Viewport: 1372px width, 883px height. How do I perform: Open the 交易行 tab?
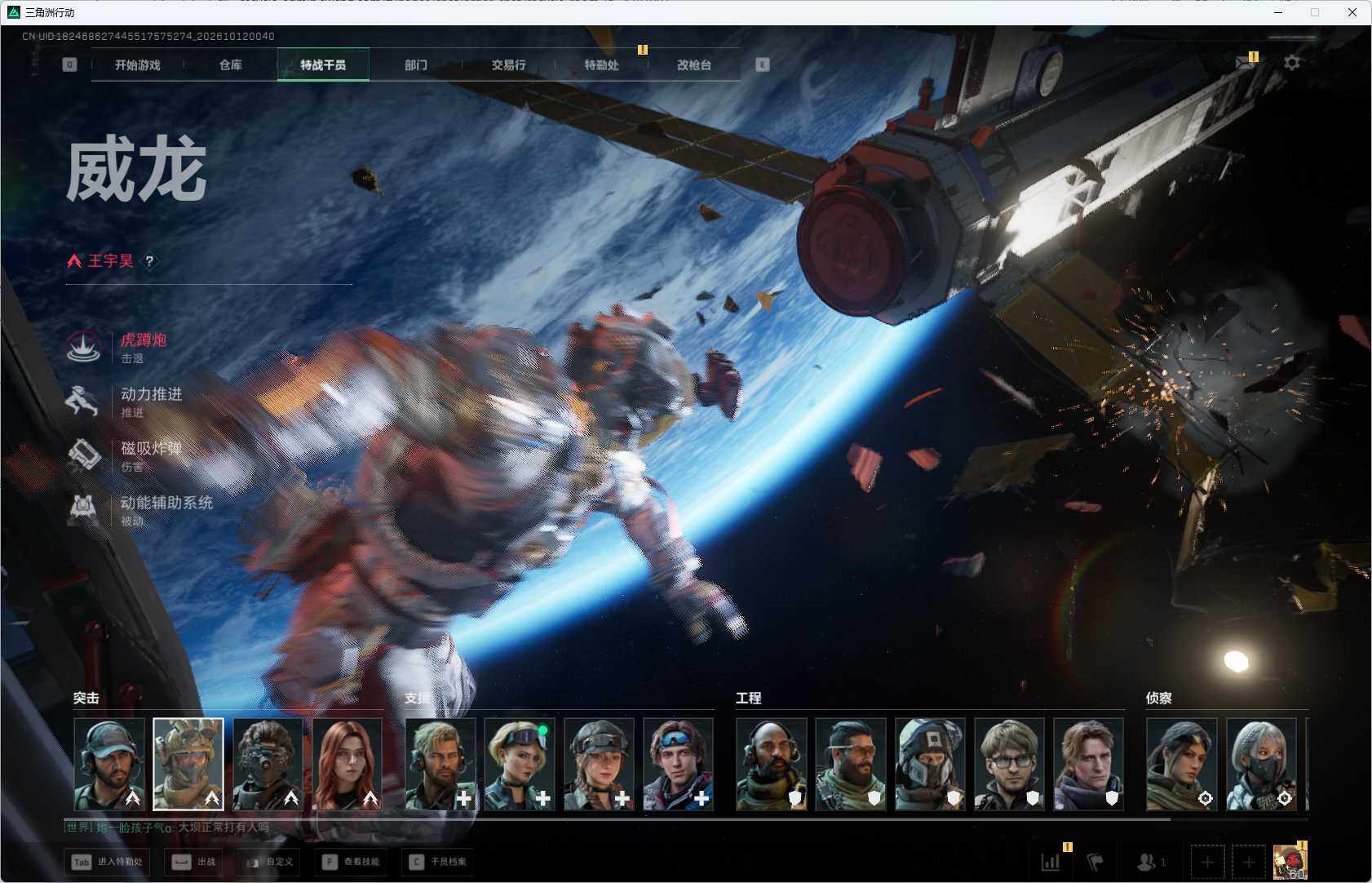[x=509, y=64]
